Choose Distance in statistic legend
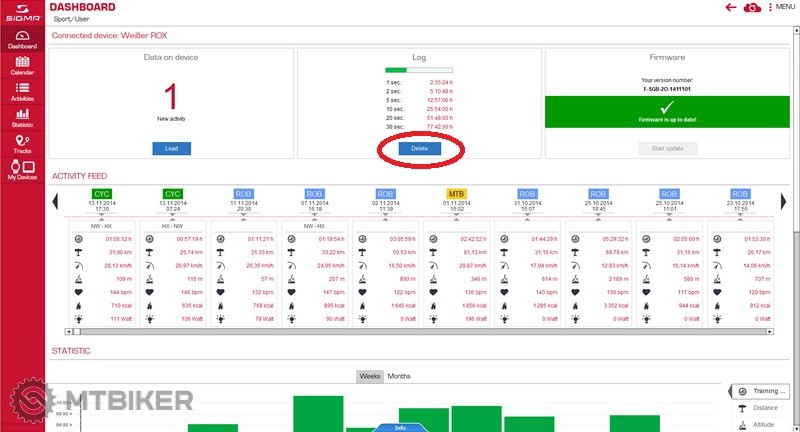800x432 pixels. (x=762, y=408)
